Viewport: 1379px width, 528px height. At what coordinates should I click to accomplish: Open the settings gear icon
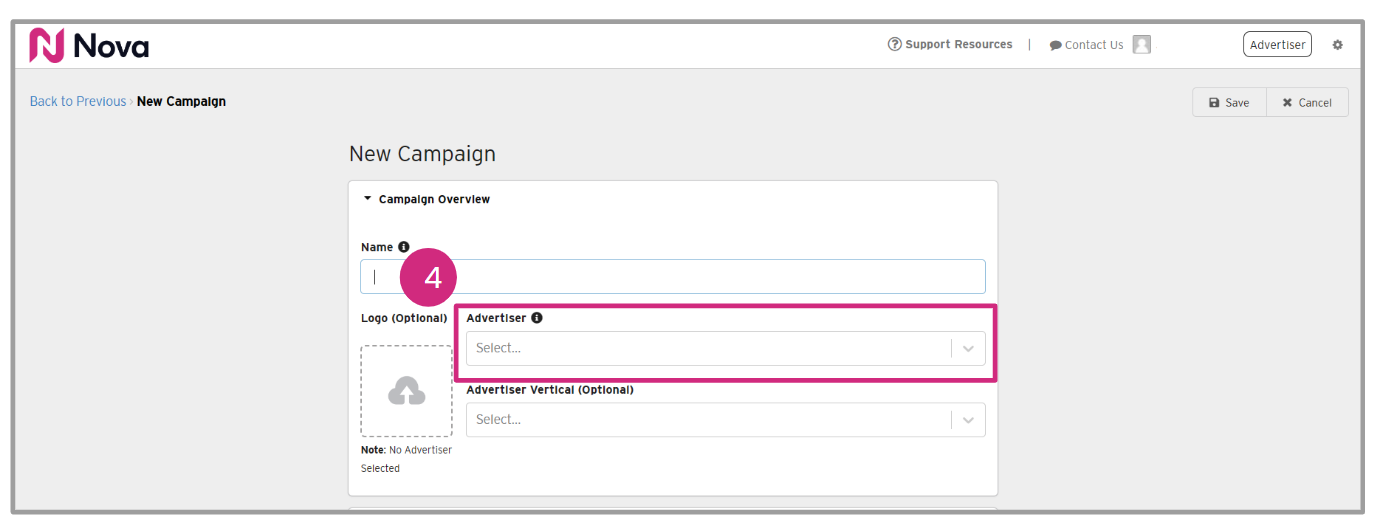click(x=1338, y=45)
